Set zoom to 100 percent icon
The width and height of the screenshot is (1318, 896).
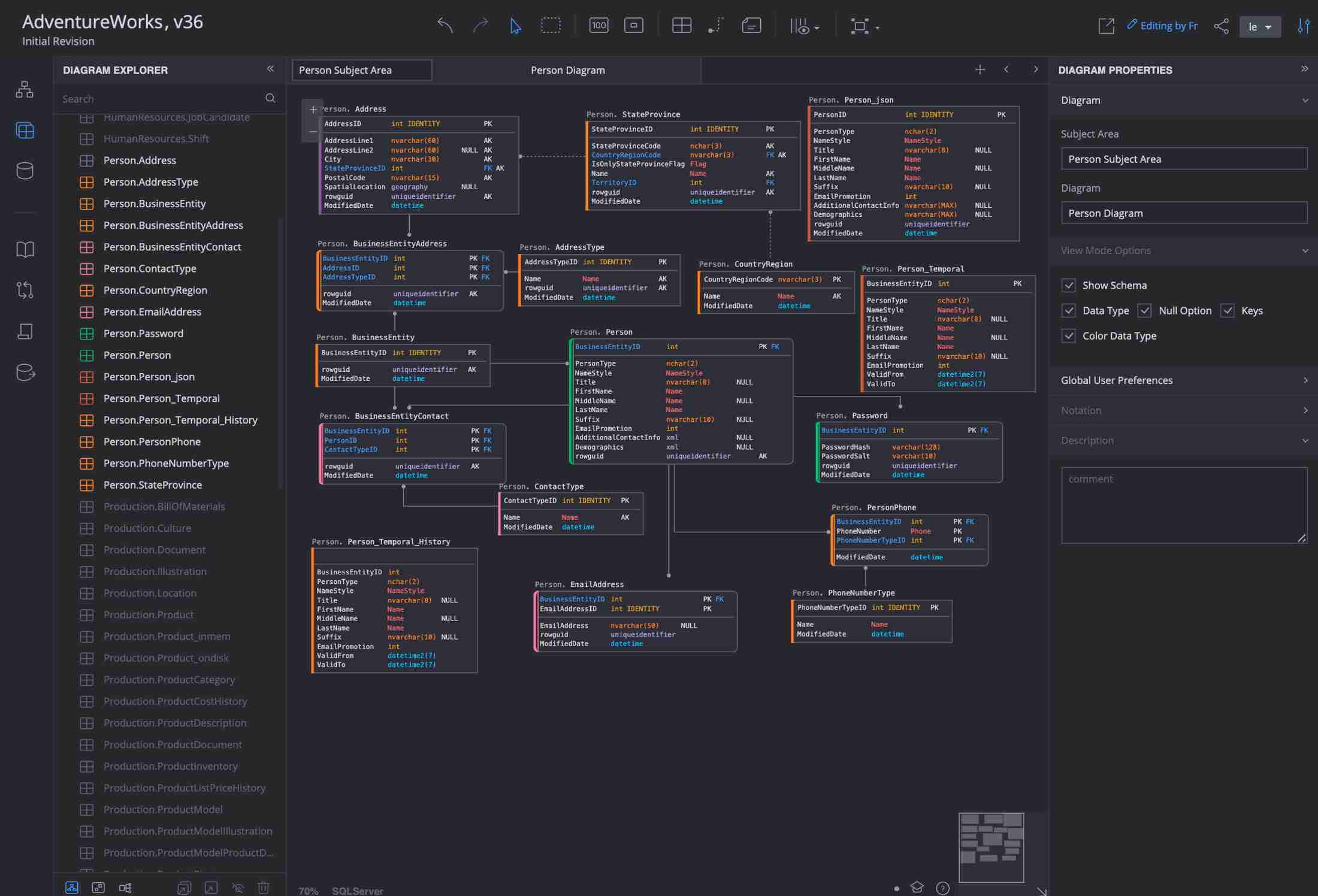(598, 25)
